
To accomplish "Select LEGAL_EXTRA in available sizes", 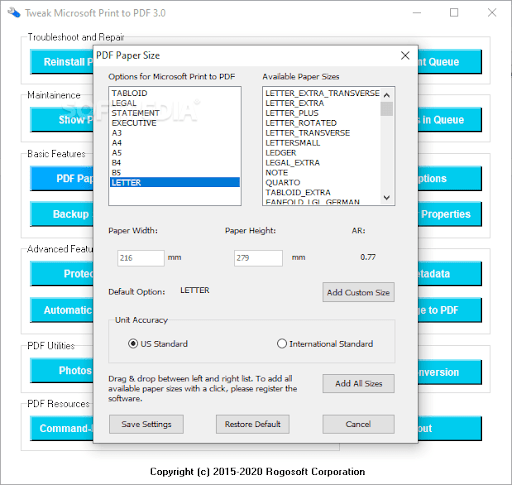I will pyautogui.click(x=322, y=163).
